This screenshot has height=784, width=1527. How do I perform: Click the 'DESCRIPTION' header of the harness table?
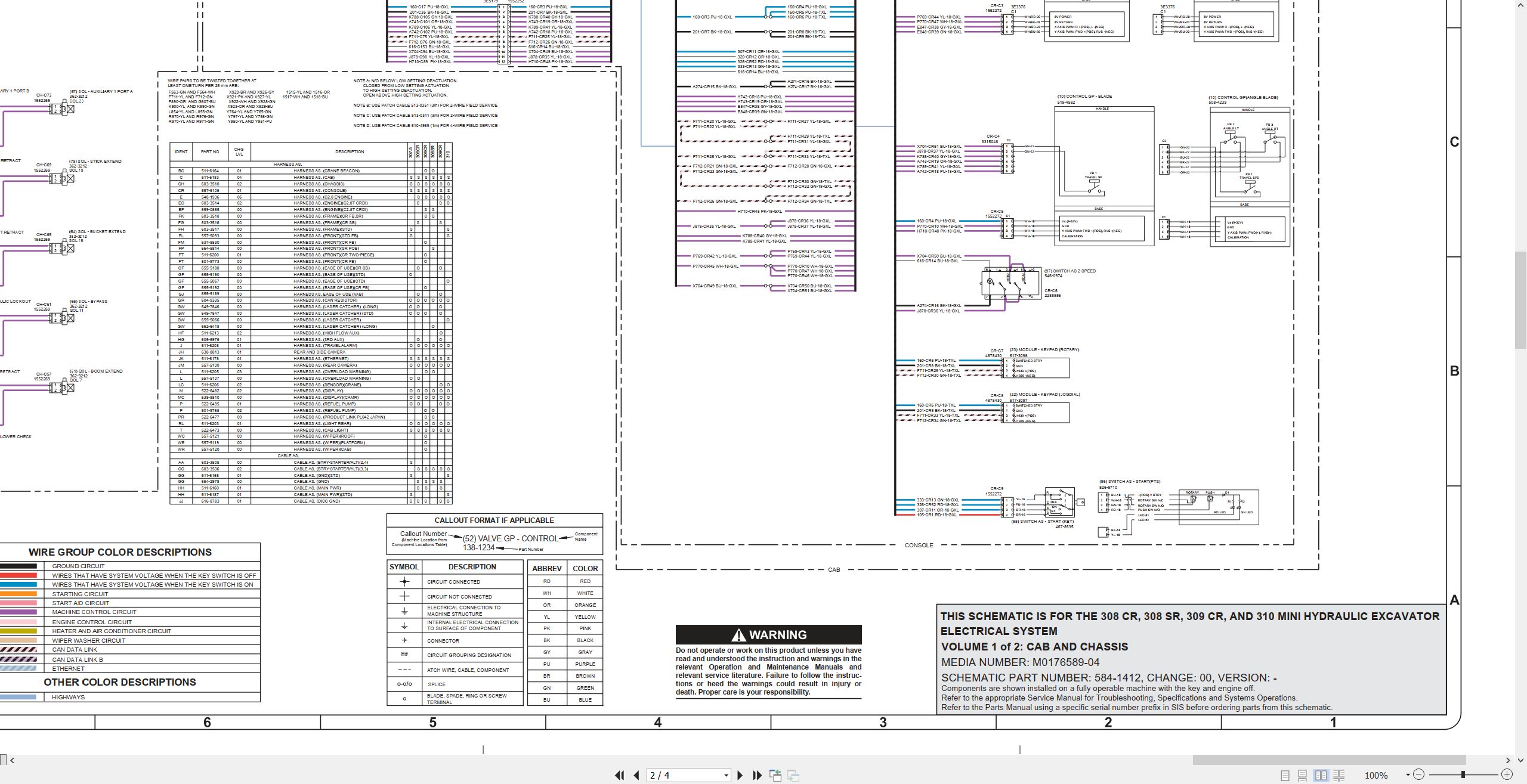[x=350, y=152]
